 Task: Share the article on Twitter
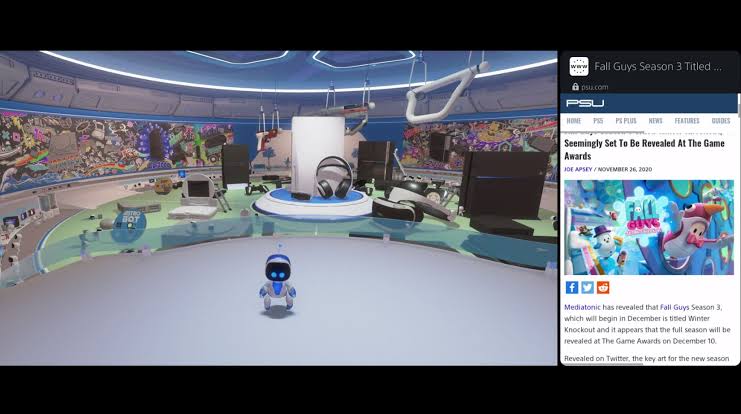[587, 287]
